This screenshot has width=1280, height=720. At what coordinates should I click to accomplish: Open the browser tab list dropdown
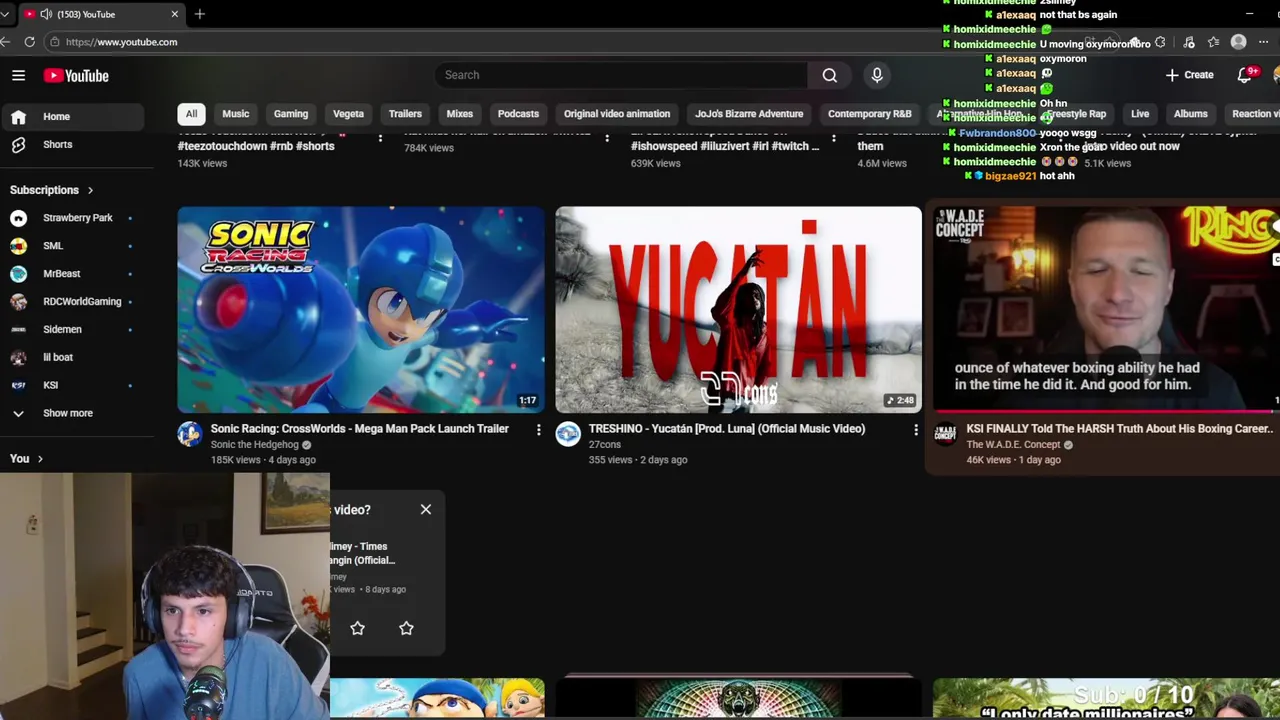click(x=5, y=14)
